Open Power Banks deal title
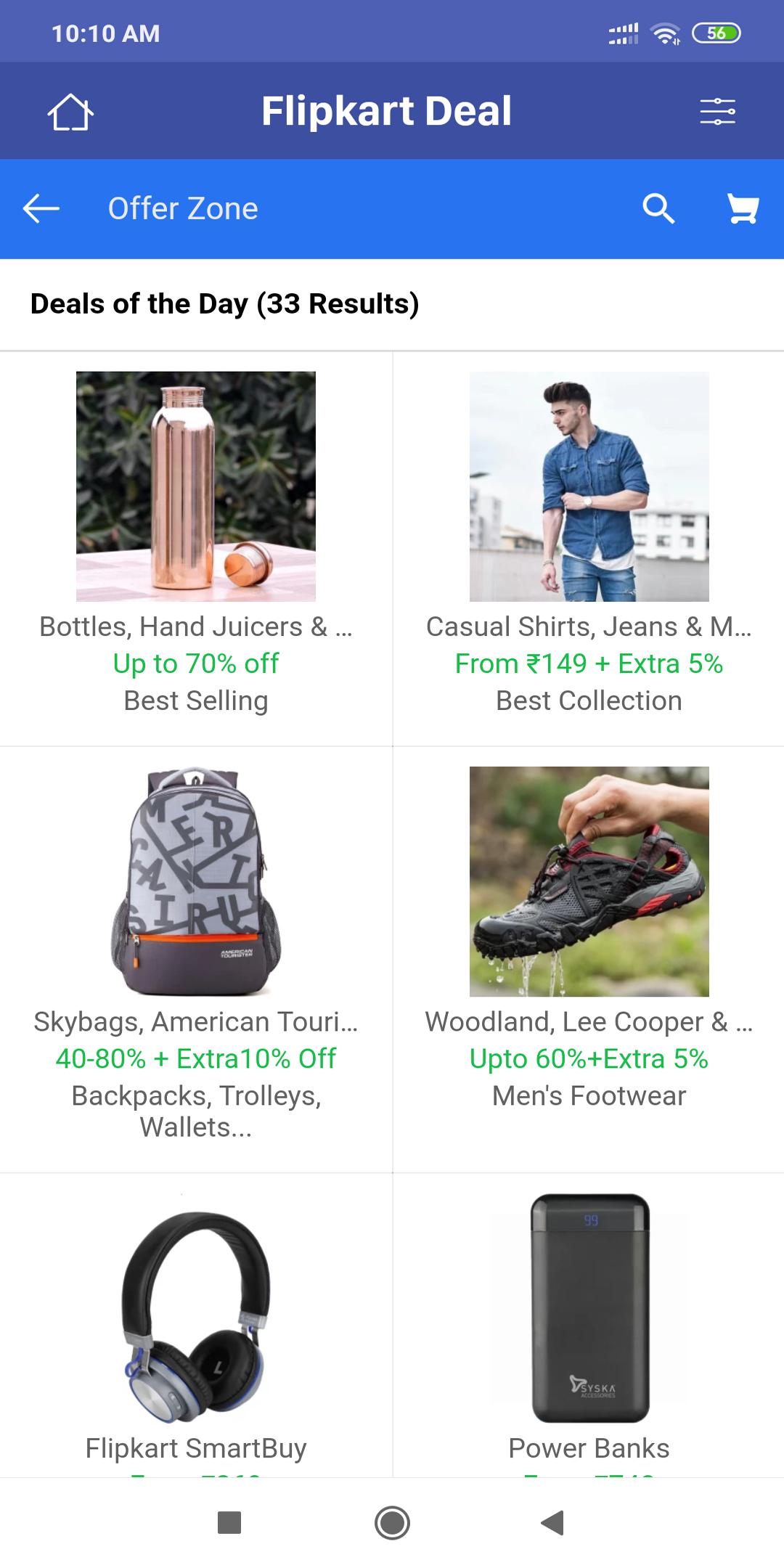Screen dimensions: 784x1568 pos(589,1448)
